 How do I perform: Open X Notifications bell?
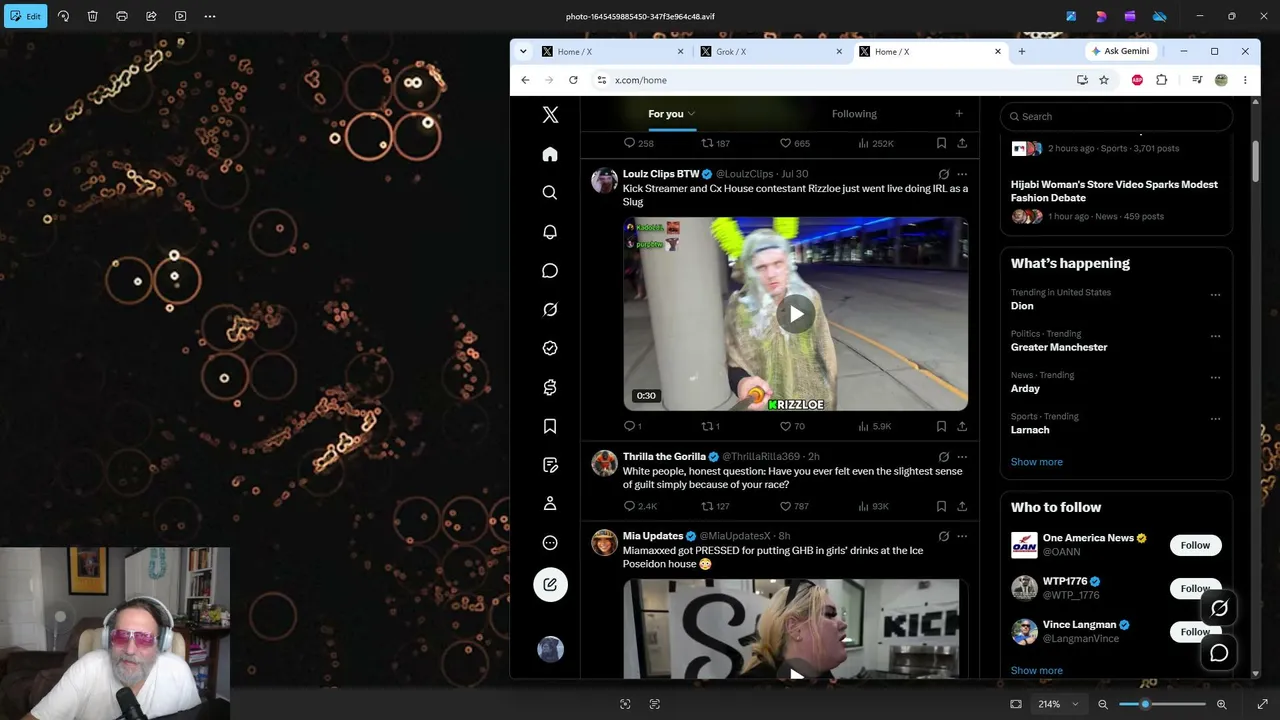550,232
